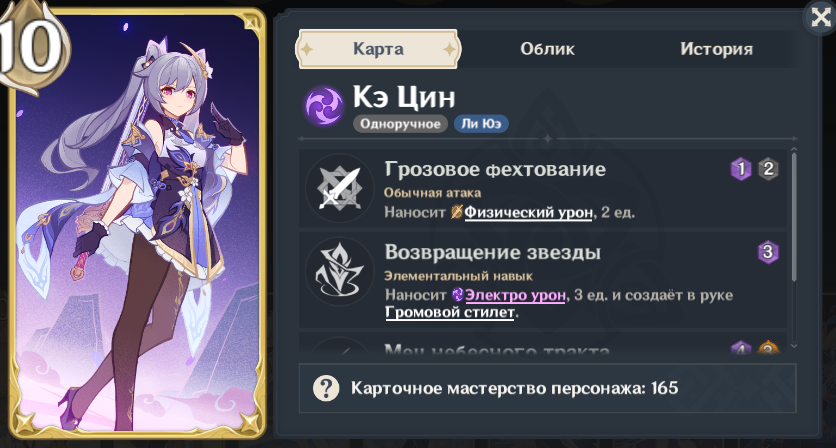Switch to the Облик tab
This screenshot has width=836, height=448.
coord(548,49)
